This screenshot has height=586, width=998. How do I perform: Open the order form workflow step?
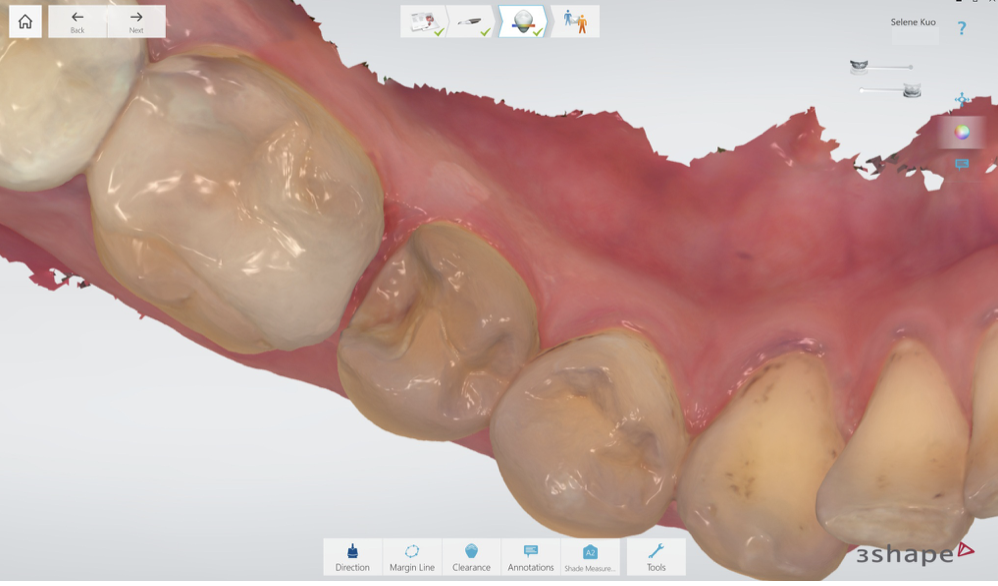coord(424,21)
